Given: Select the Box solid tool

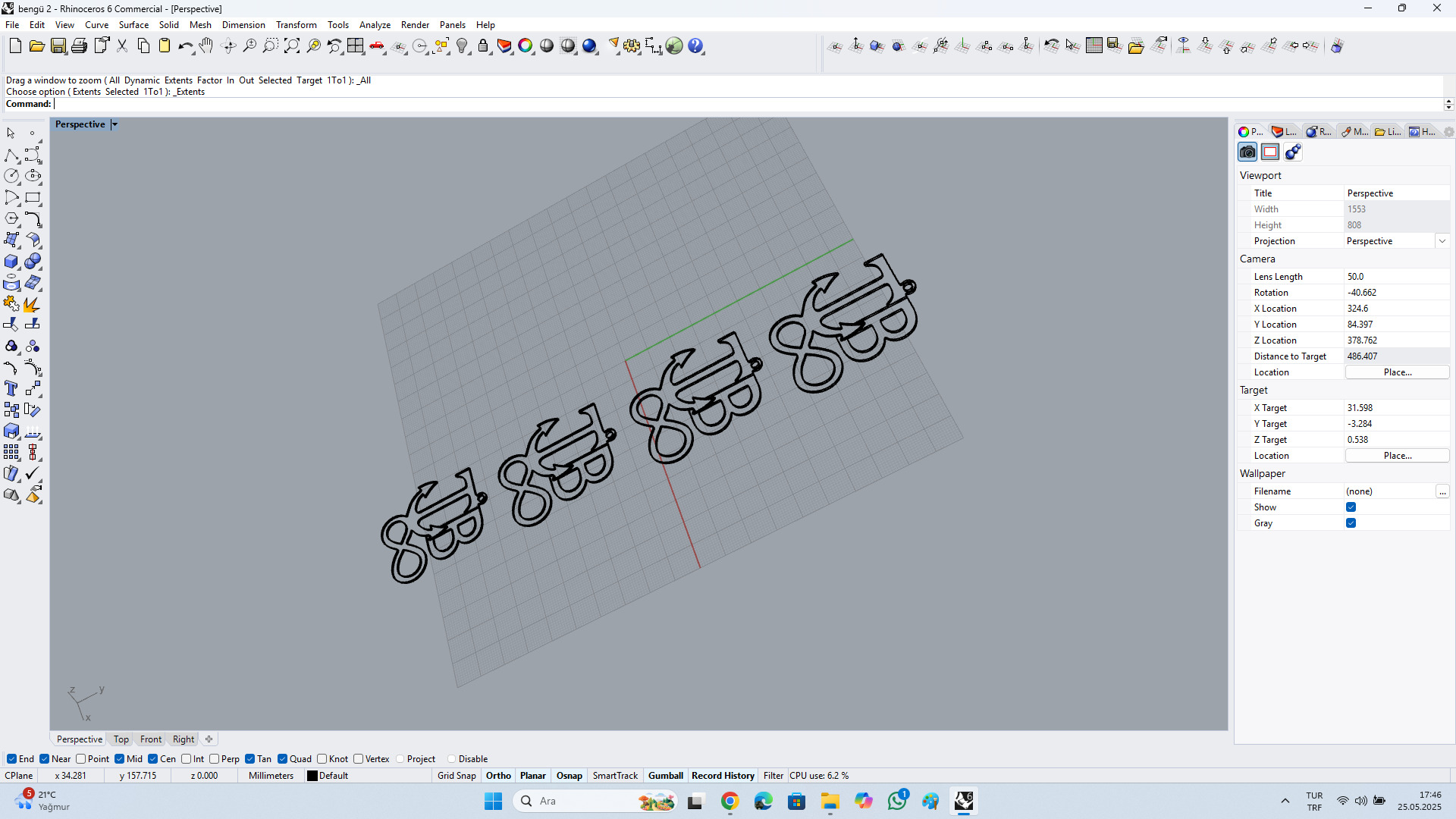Looking at the screenshot, I should 11,262.
